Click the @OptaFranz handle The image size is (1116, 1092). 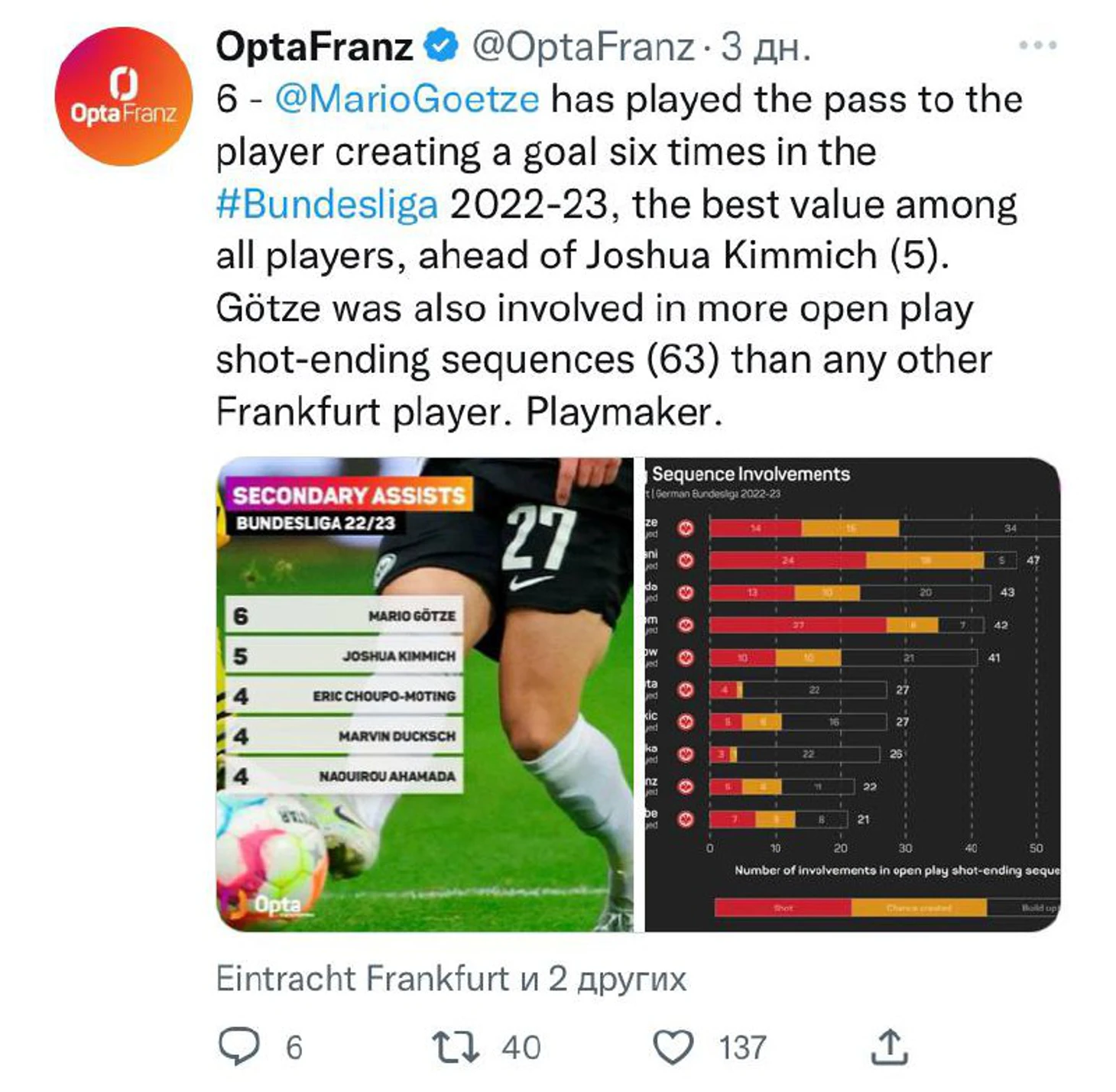pyautogui.click(x=583, y=47)
